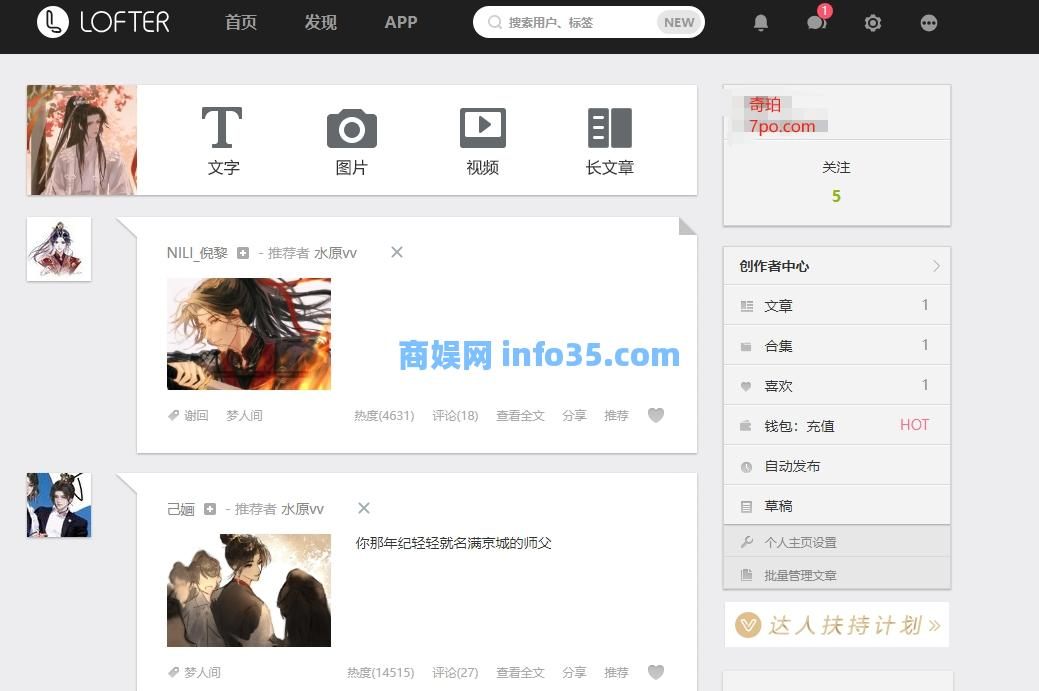Click the 达人扶持计划 banner
Screen dimensions: 1039x691
click(837, 624)
